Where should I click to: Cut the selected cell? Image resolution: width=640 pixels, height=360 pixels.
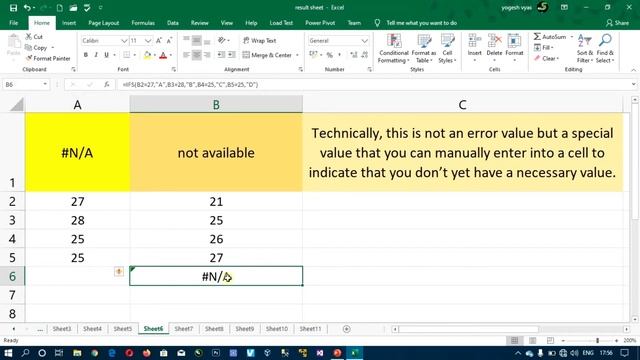(x=34, y=37)
